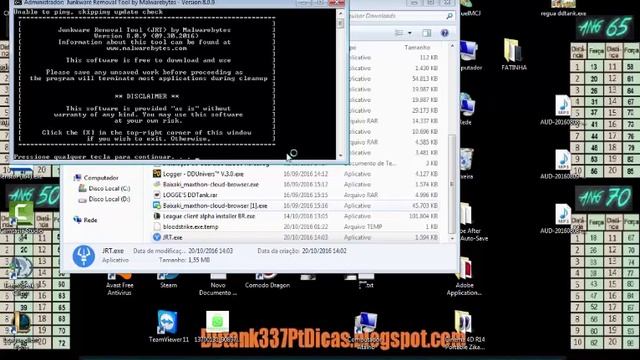The height and width of the screenshot is (360, 640).
Task: Click the Explorer file list scrollbar
Action: (x=452, y=183)
